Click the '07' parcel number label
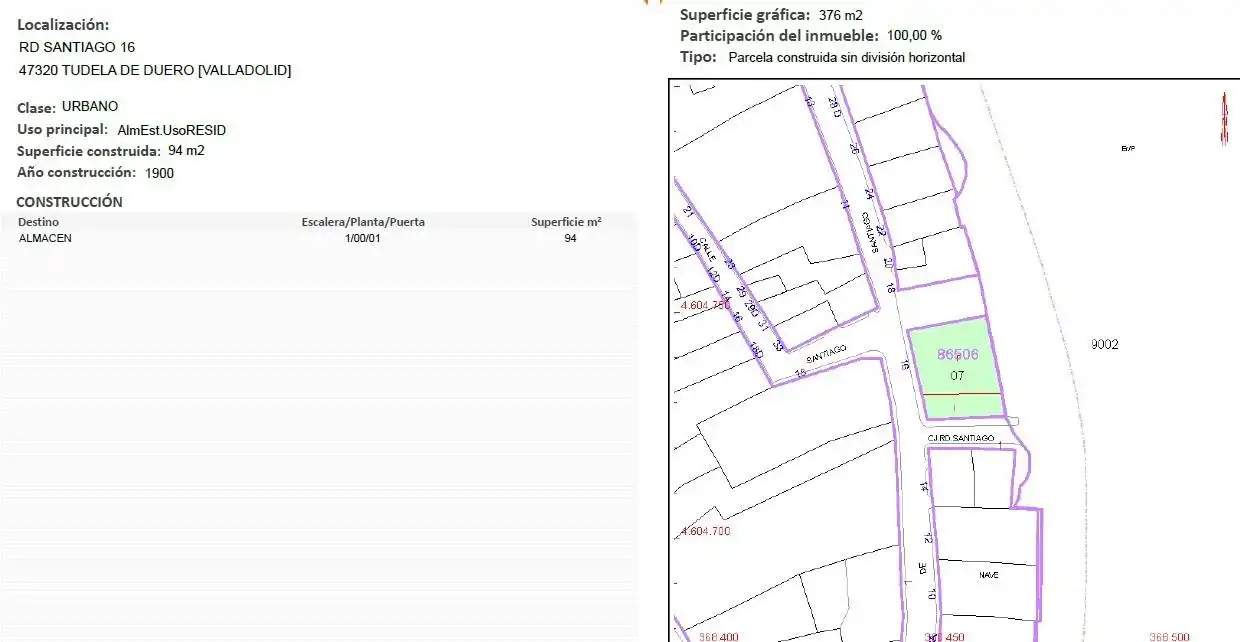This screenshot has height=642, width=1240. click(x=957, y=376)
